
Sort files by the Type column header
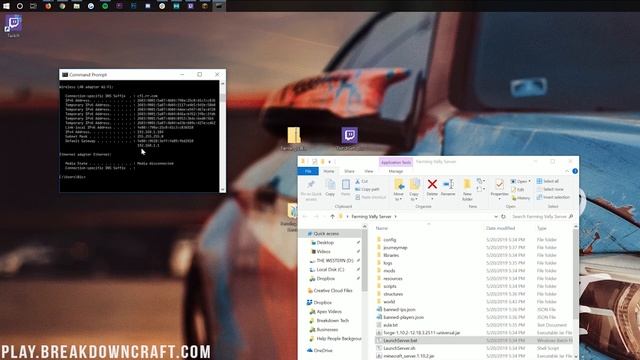[542, 228]
